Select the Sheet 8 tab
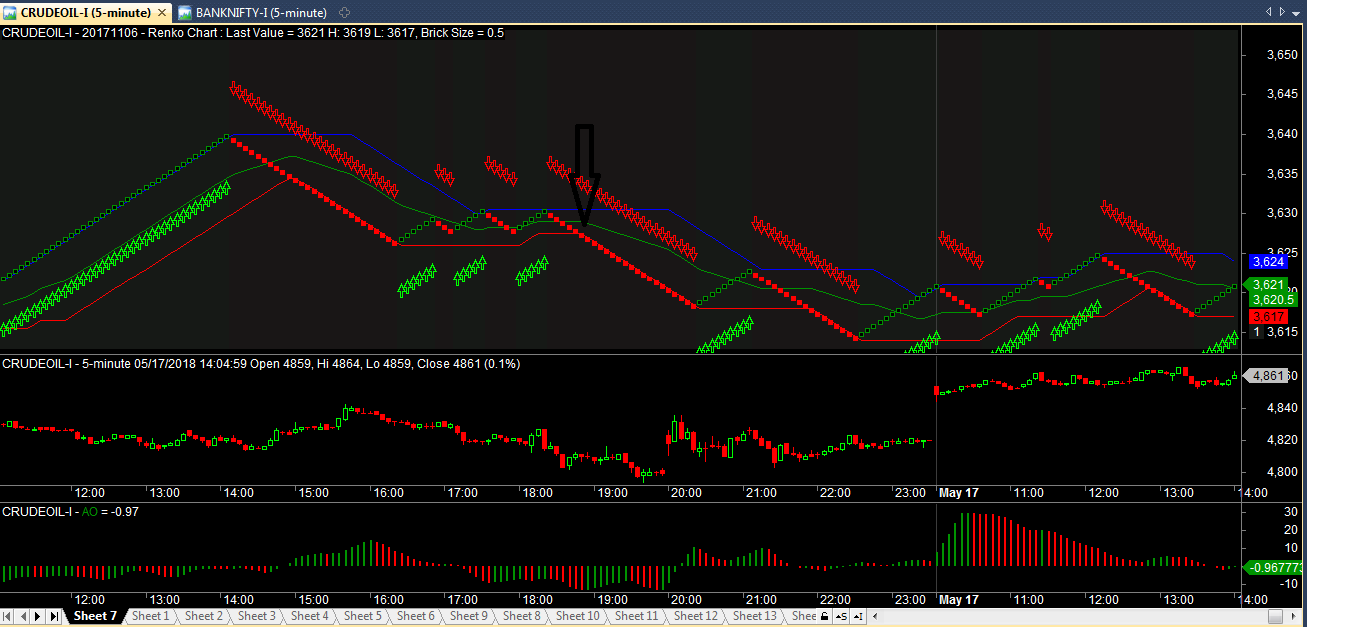This screenshot has height=627, width=1360. [x=522, y=616]
